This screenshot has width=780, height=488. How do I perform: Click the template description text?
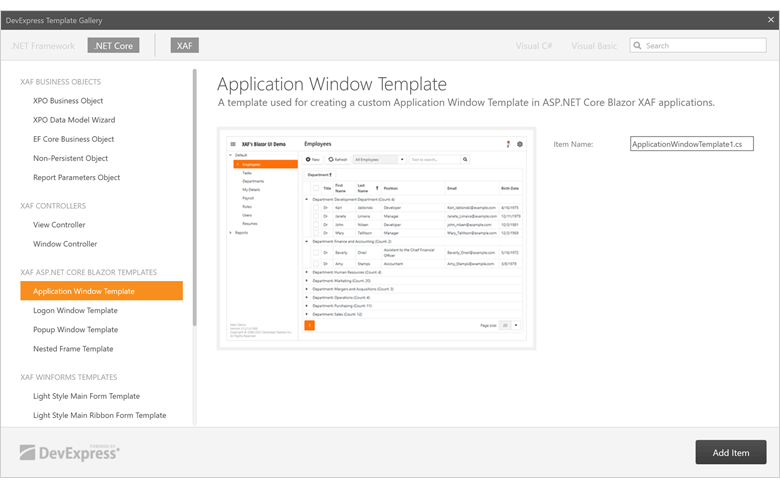click(466, 103)
